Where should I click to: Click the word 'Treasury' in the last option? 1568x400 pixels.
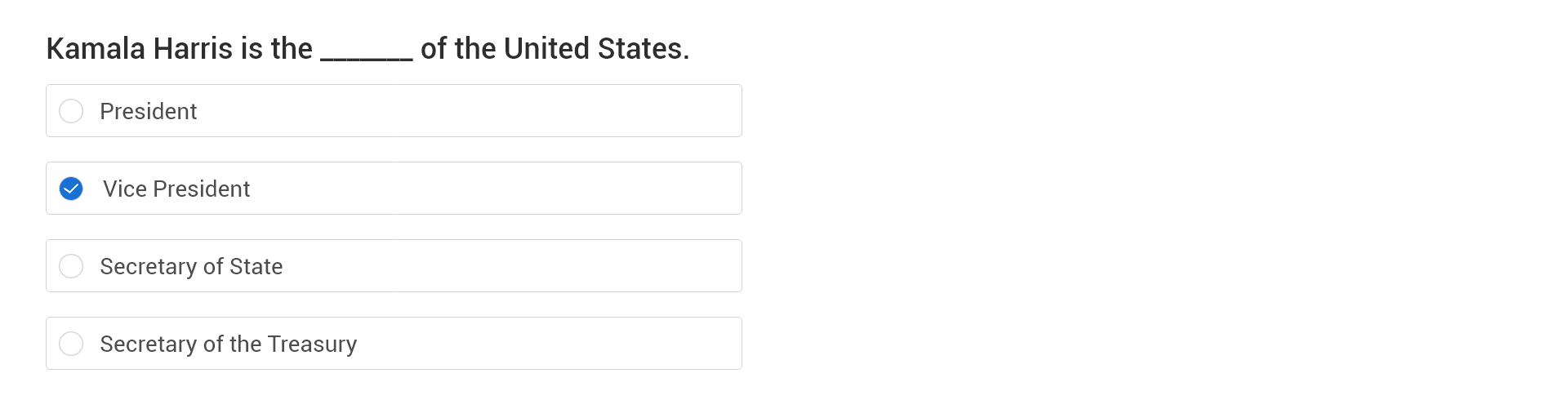(312, 344)
